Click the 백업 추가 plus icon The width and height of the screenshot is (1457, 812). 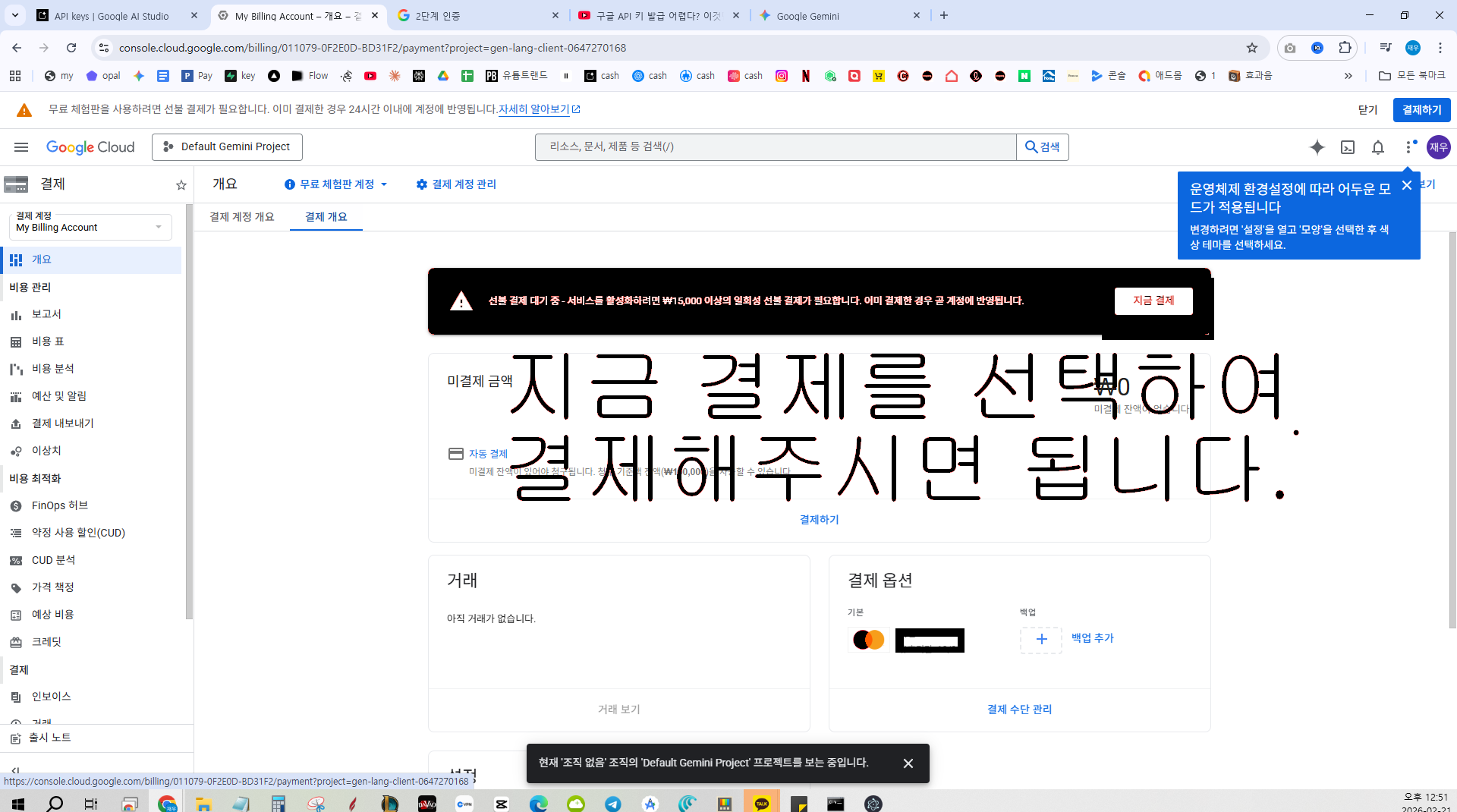1041,640
